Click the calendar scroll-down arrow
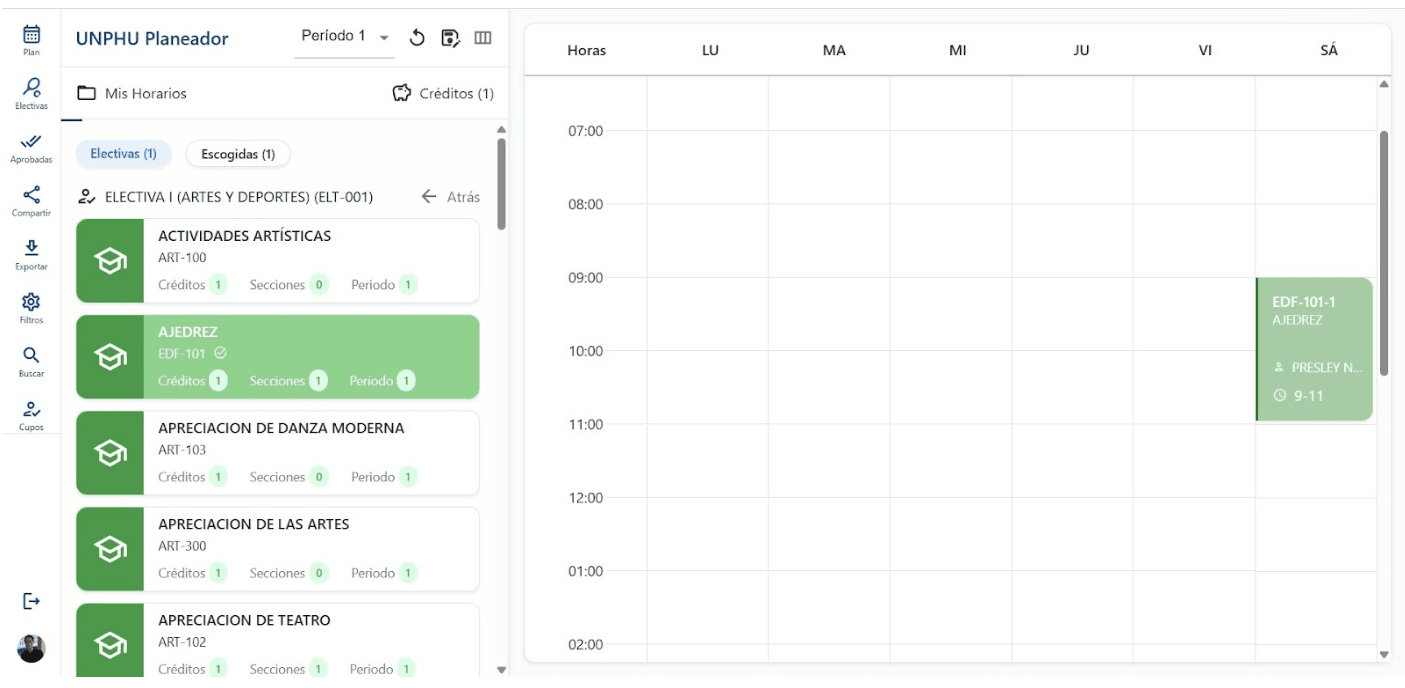1405x688 pixels. point(1384,654)
